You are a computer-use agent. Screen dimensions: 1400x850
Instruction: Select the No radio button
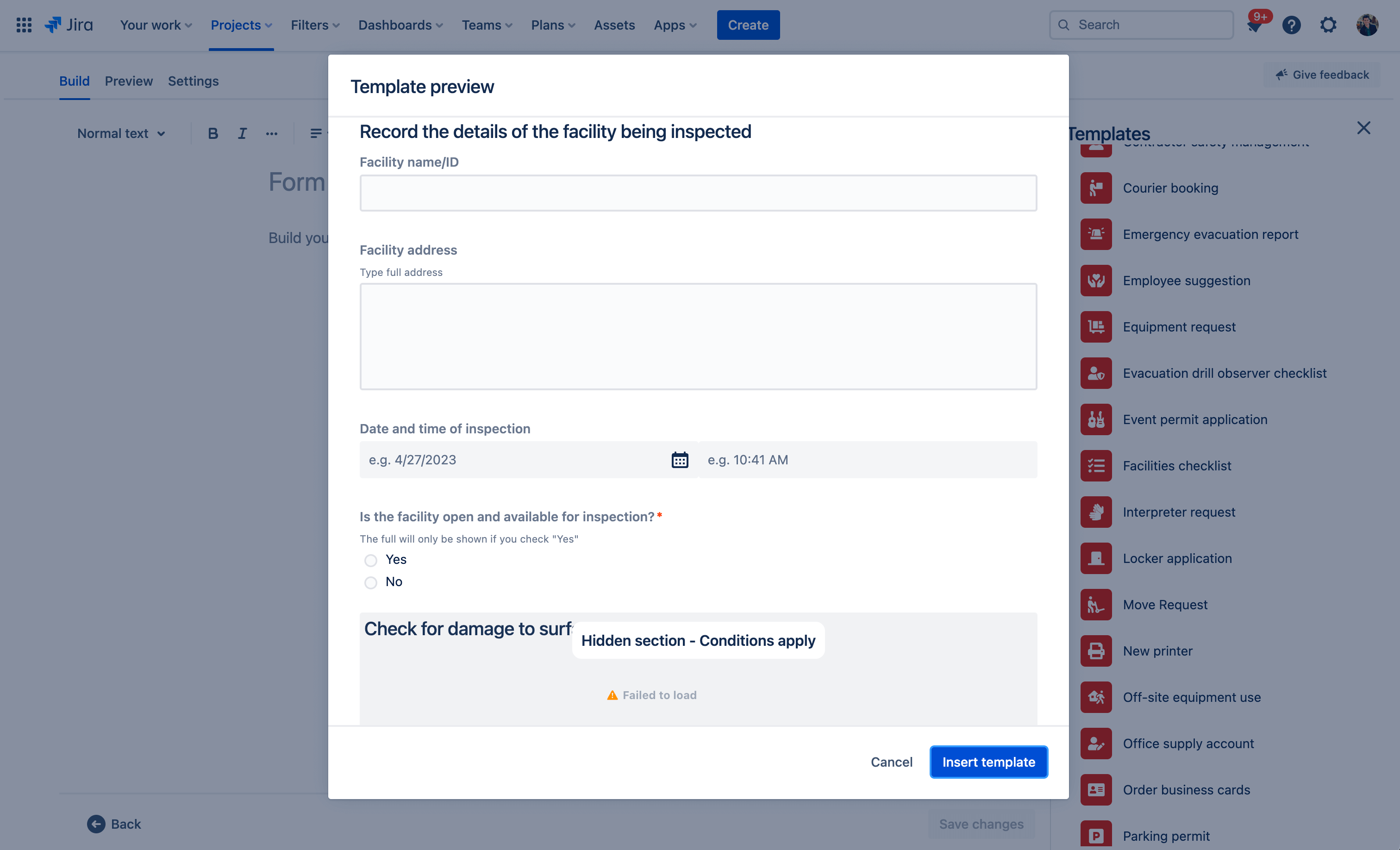tap(371, 582)
